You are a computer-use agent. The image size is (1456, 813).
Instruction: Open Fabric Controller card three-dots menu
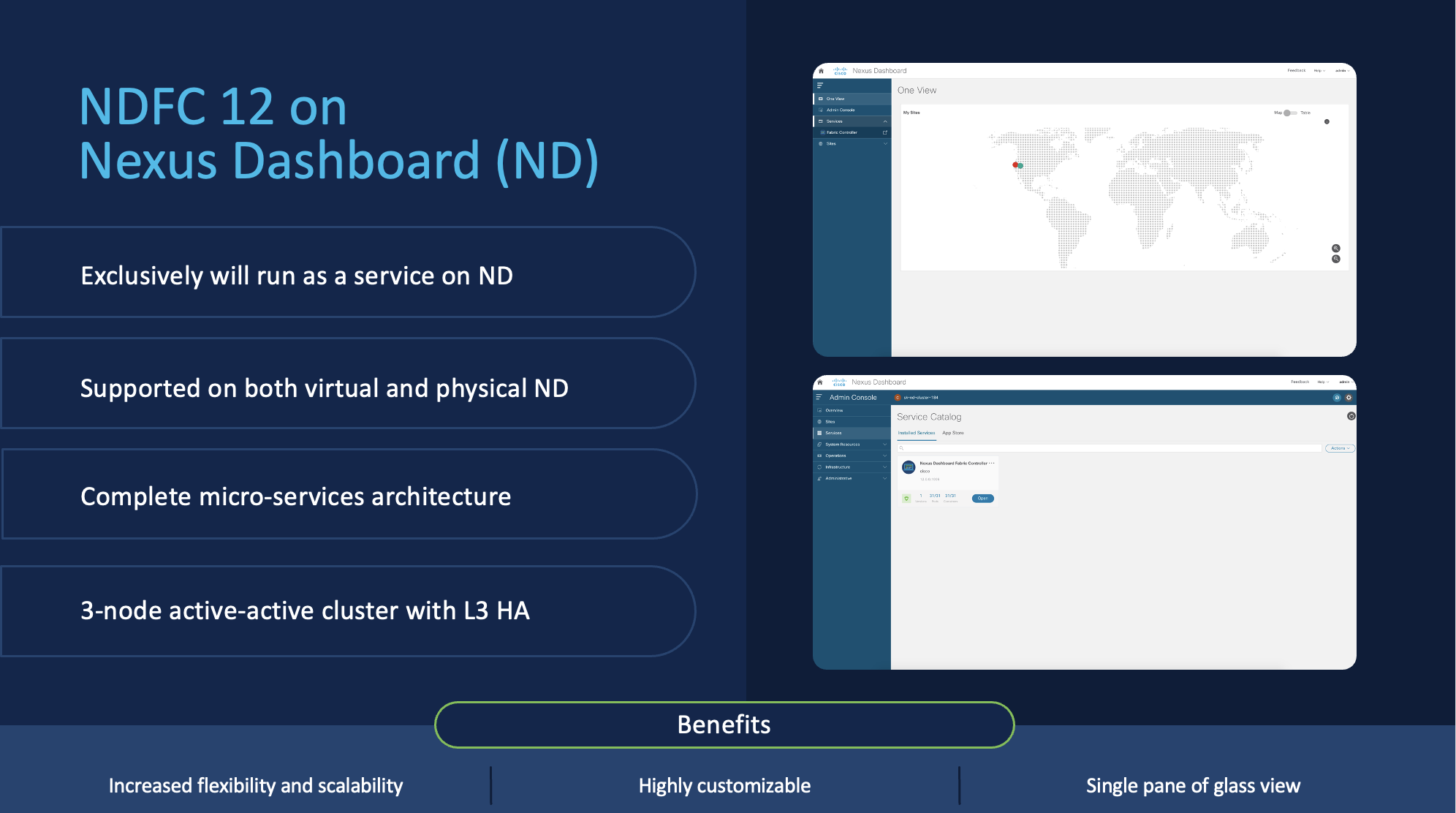pos(992,463)
